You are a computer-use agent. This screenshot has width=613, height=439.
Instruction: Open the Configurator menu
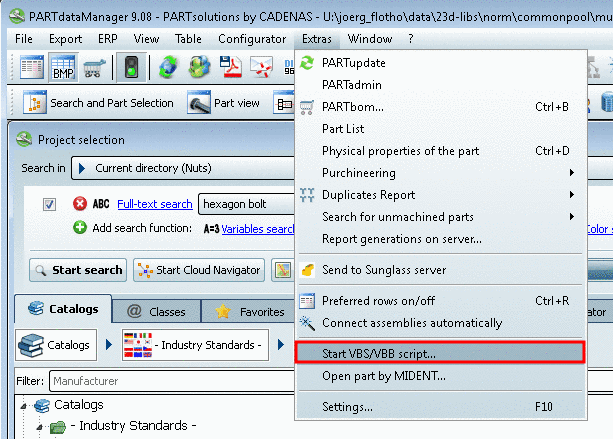click(x=252, y=39)
